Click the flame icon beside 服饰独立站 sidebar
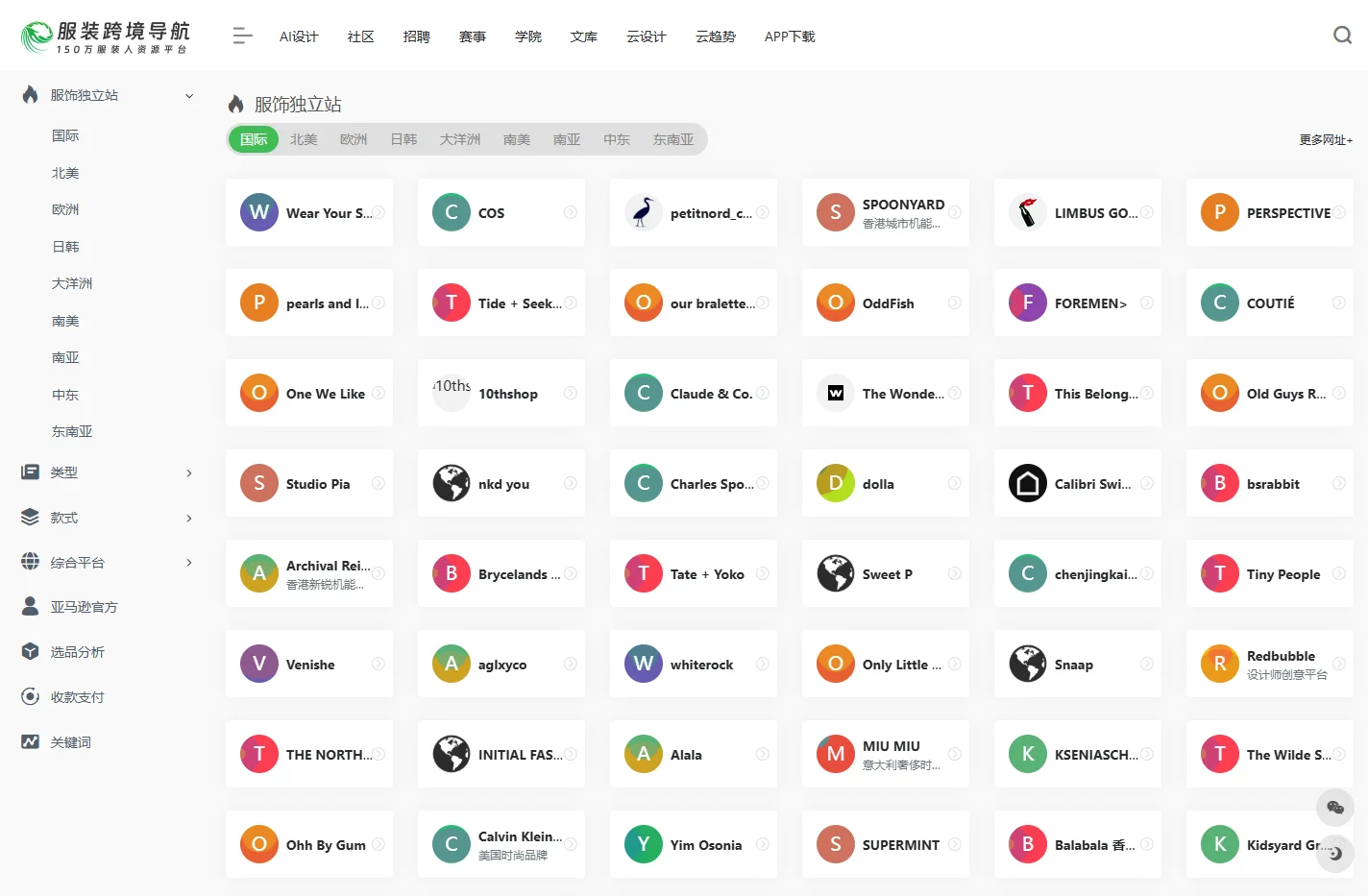This screenshot has width=1368, height=896. 31,95
